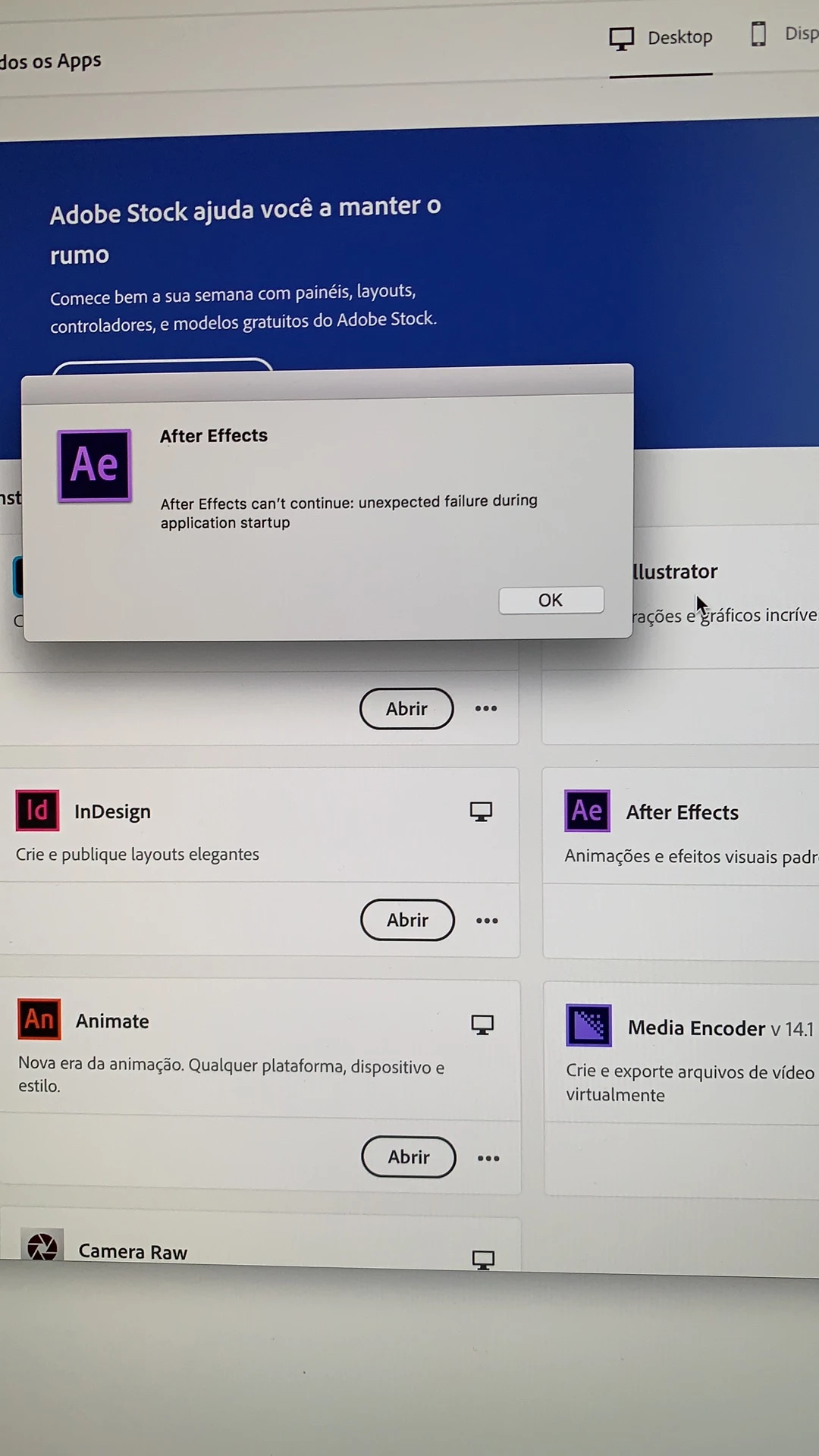Select the InDesign title text
This screenshot has height=1456, width=819.
[x=112, y=811]
